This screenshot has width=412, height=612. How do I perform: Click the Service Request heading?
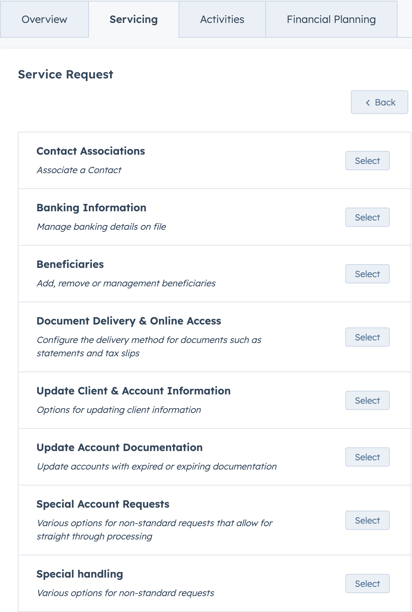click(66, 74)
